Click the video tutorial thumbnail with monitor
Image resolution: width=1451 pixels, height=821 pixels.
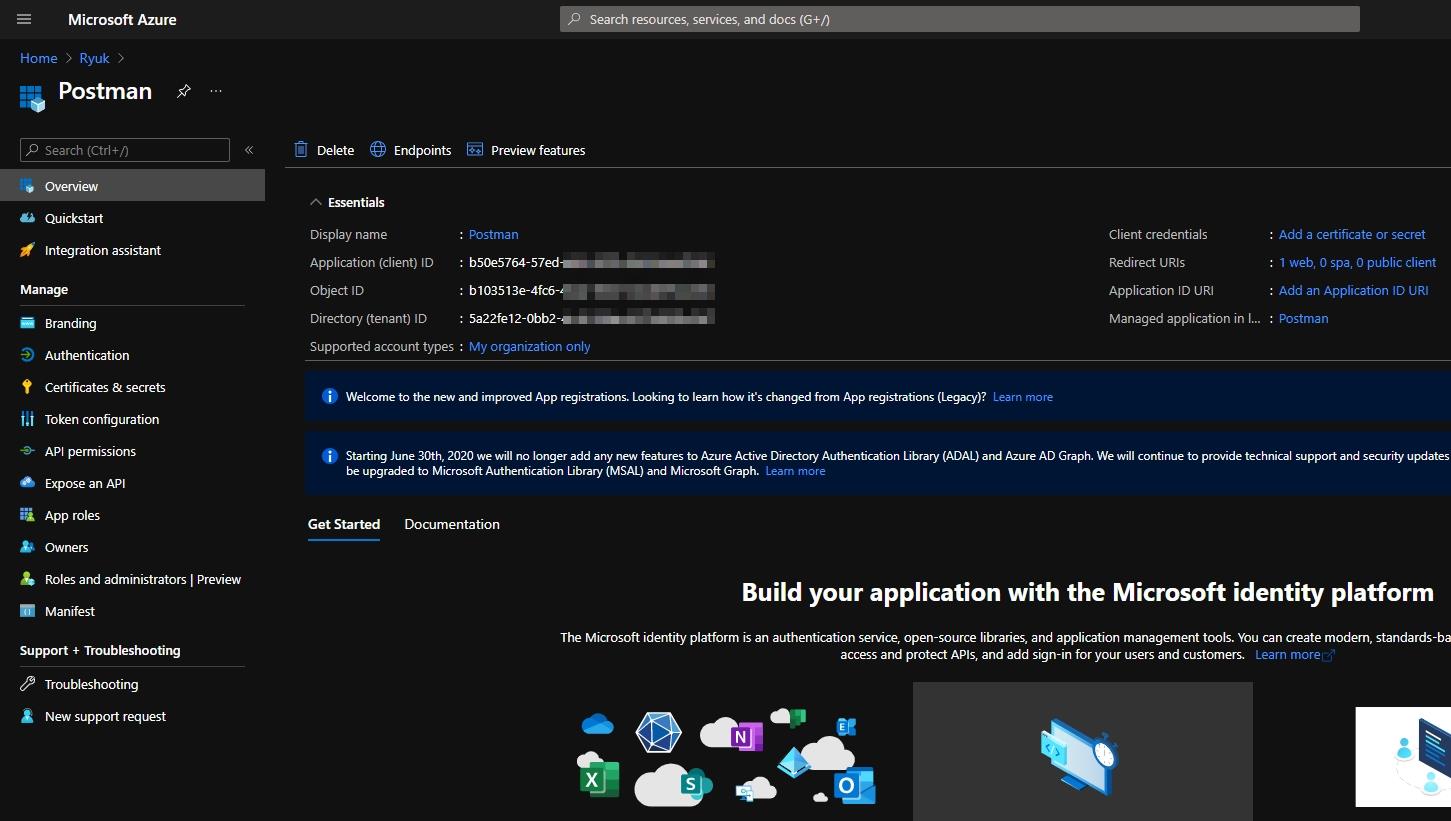click(x=1083, y=751)
